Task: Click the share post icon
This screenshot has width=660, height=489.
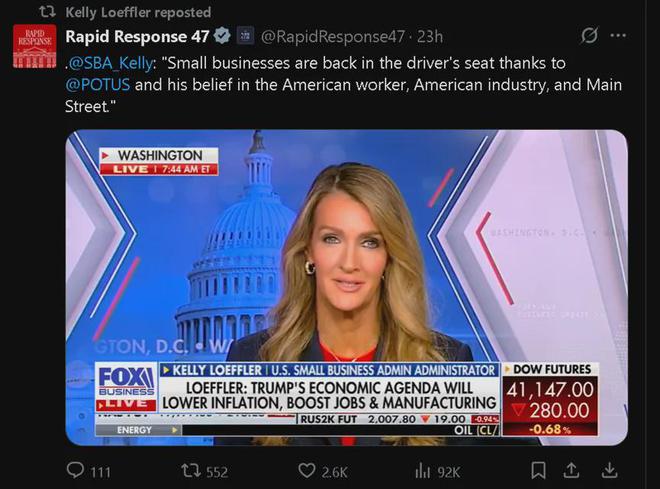Action: [573, 470]
